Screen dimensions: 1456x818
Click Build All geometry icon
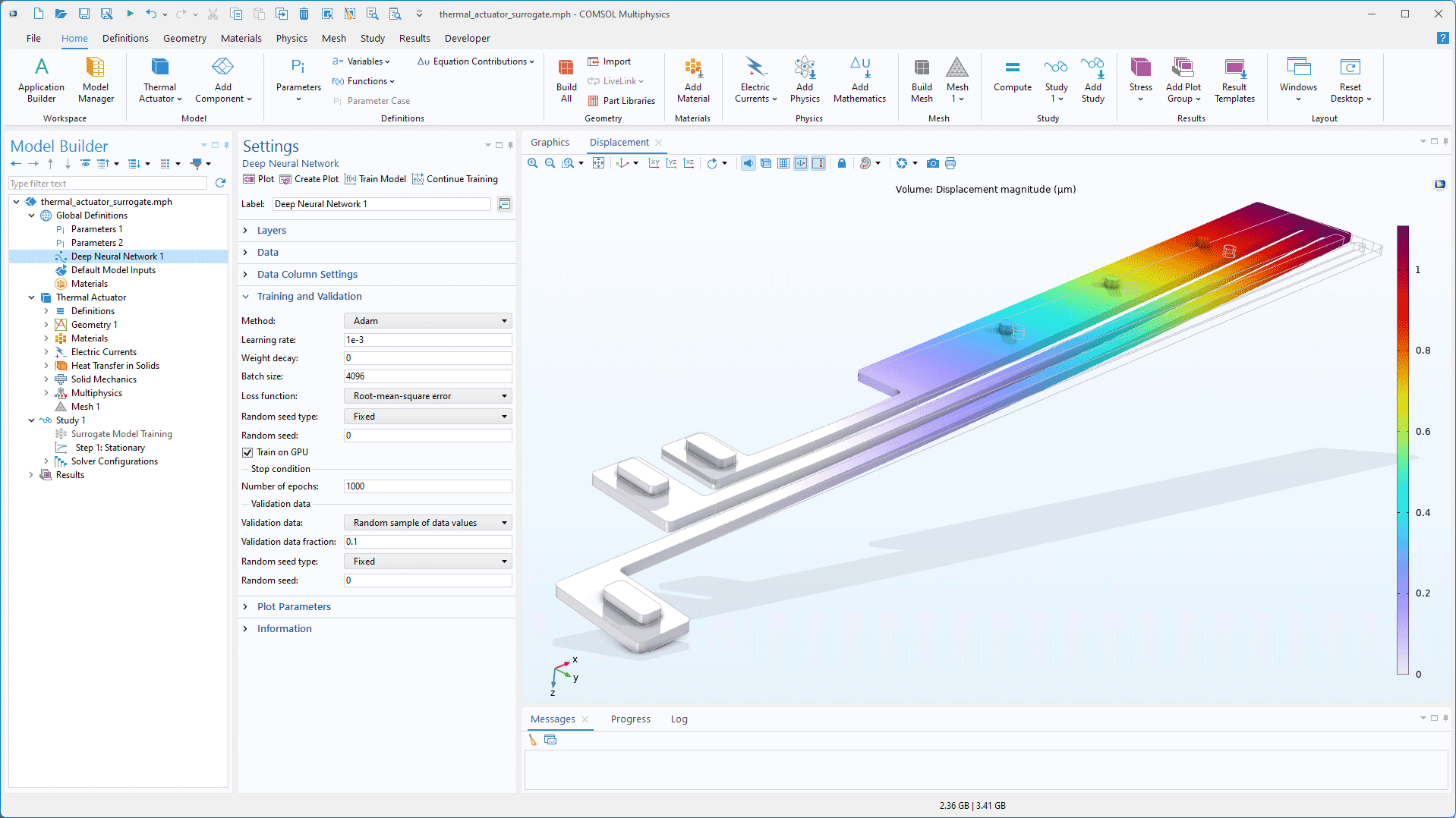(x=566, y=80)
